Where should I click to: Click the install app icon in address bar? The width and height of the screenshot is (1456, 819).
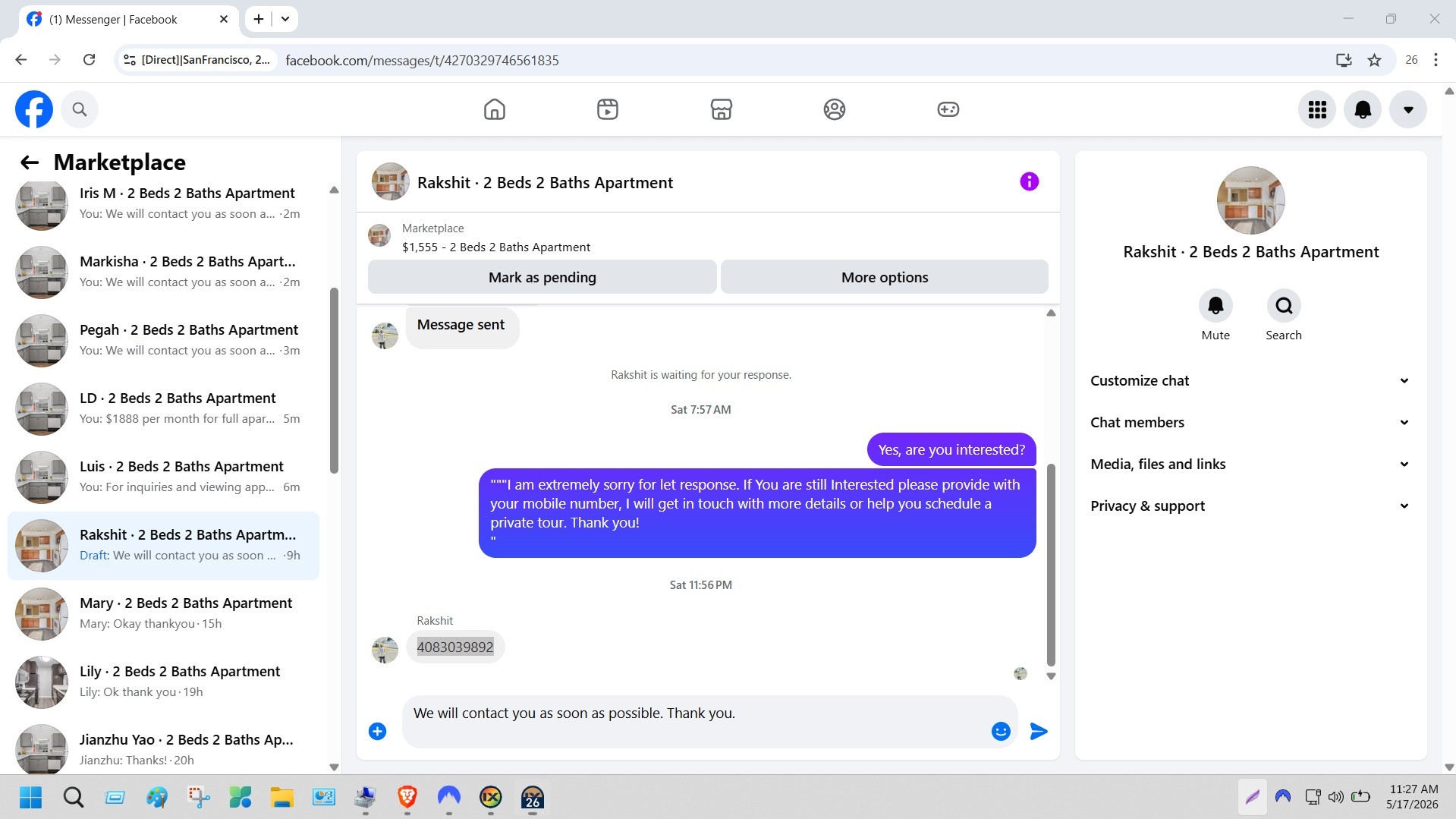click(1344, 60)
